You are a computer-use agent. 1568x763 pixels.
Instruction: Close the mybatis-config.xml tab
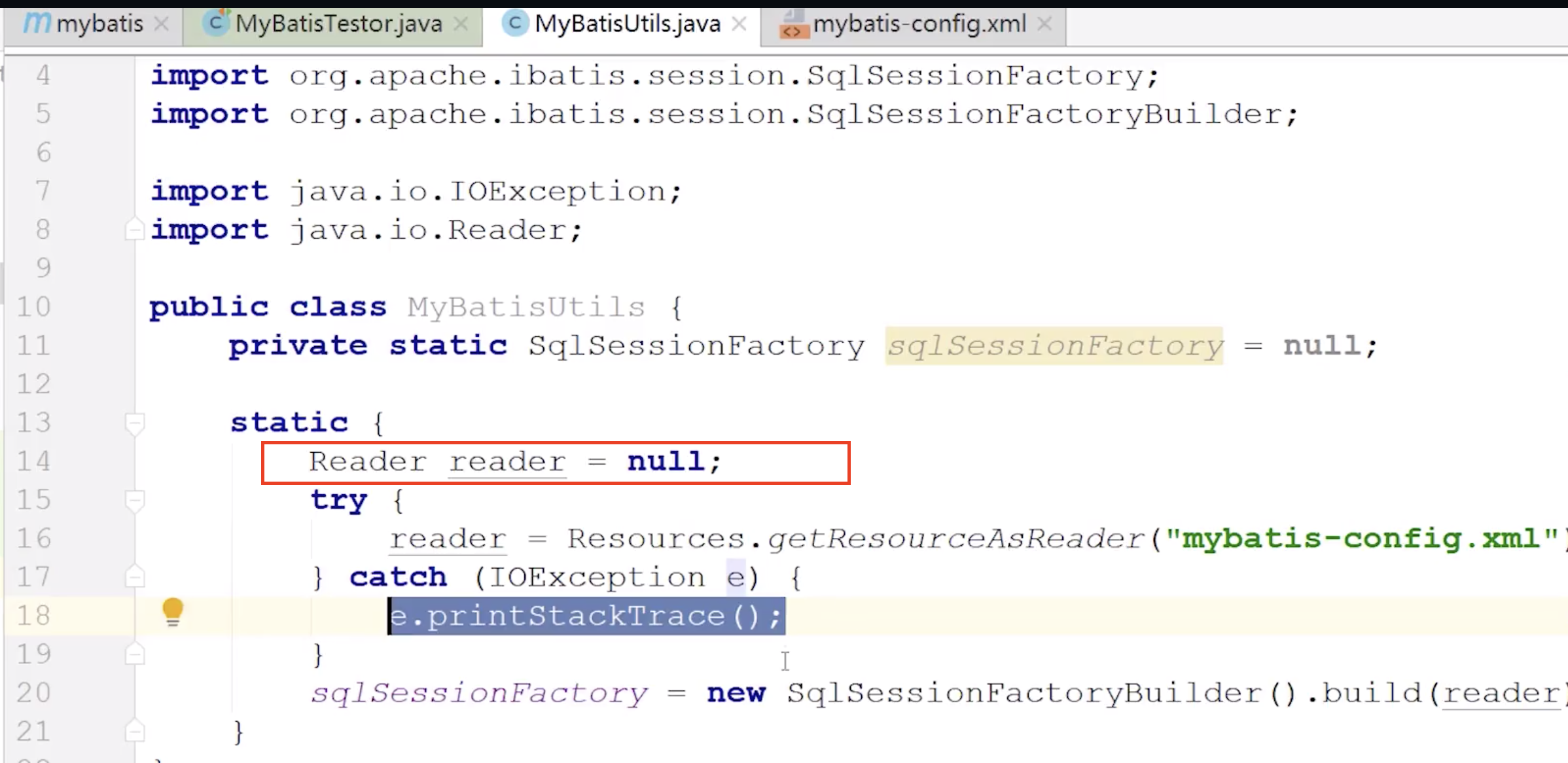click(1044, 24)
